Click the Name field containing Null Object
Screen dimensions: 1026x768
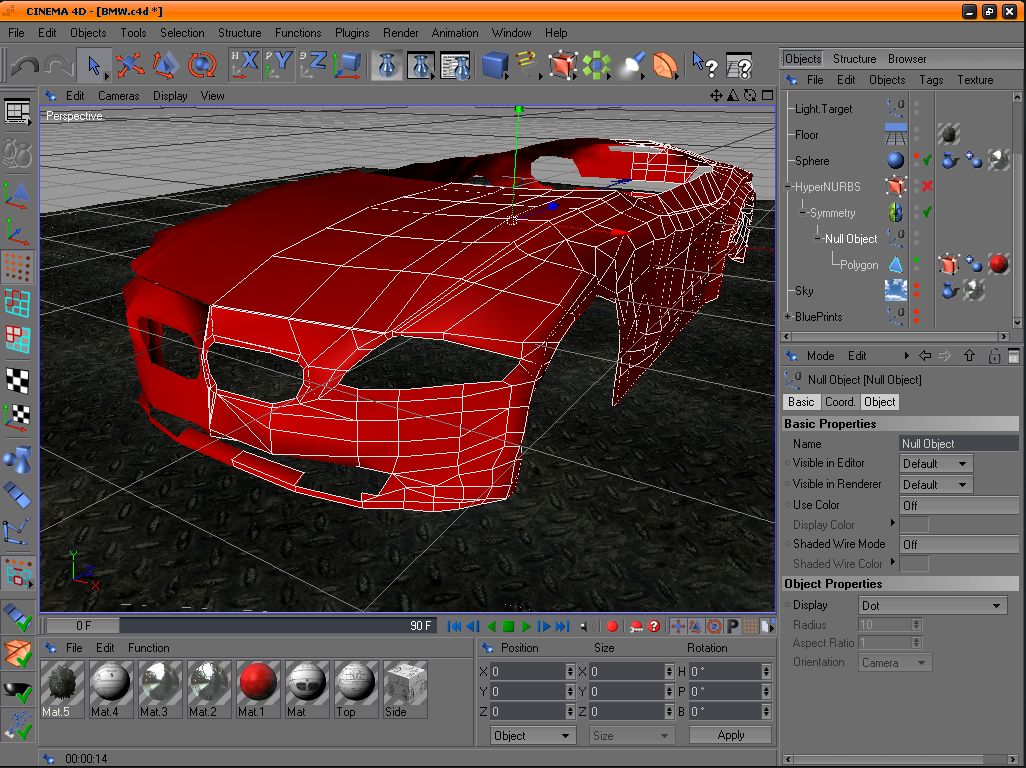pyautogui.click(x=958, y=444)
